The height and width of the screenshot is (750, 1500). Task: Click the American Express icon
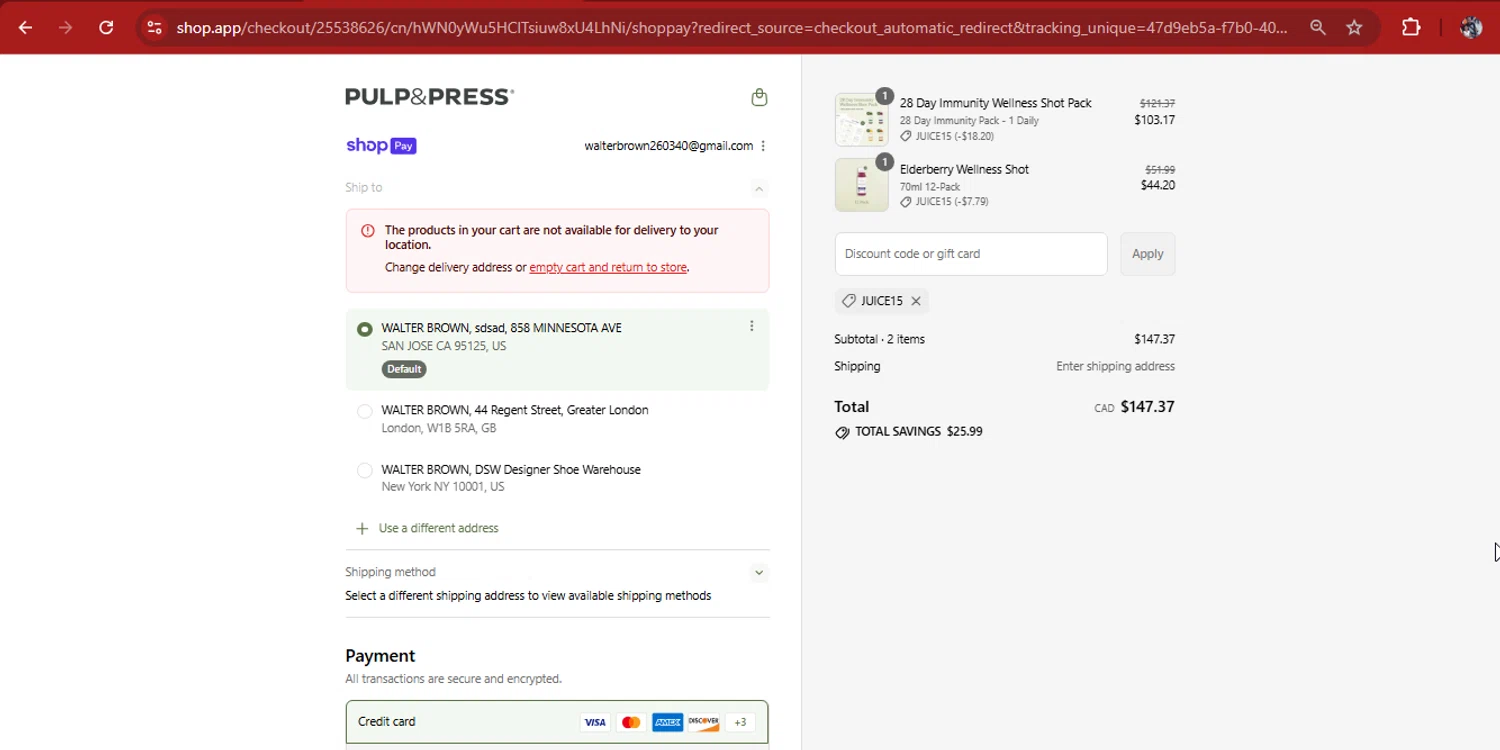click(x=667, y=722)
